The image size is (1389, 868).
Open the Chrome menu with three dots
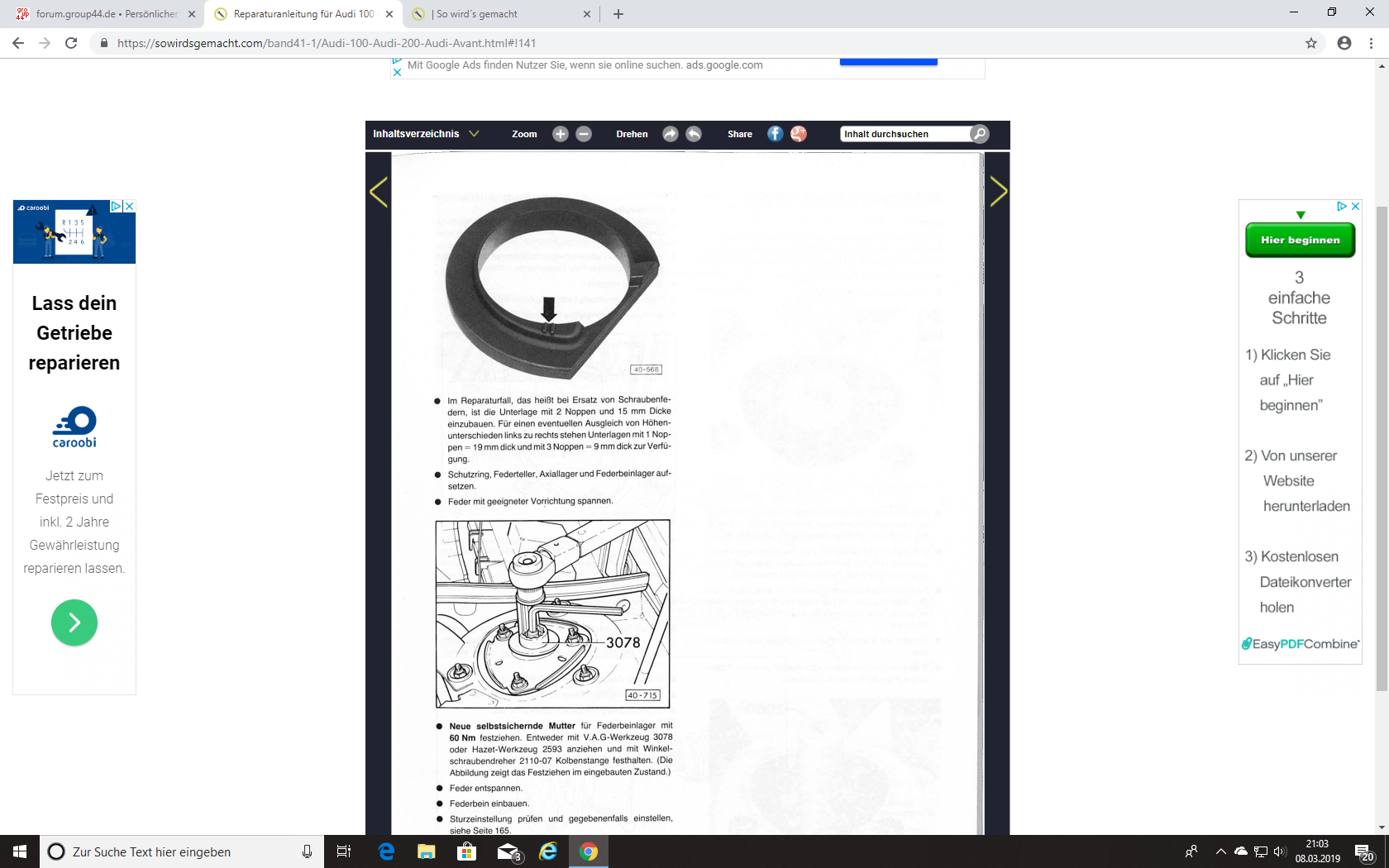click(1372, 43)
